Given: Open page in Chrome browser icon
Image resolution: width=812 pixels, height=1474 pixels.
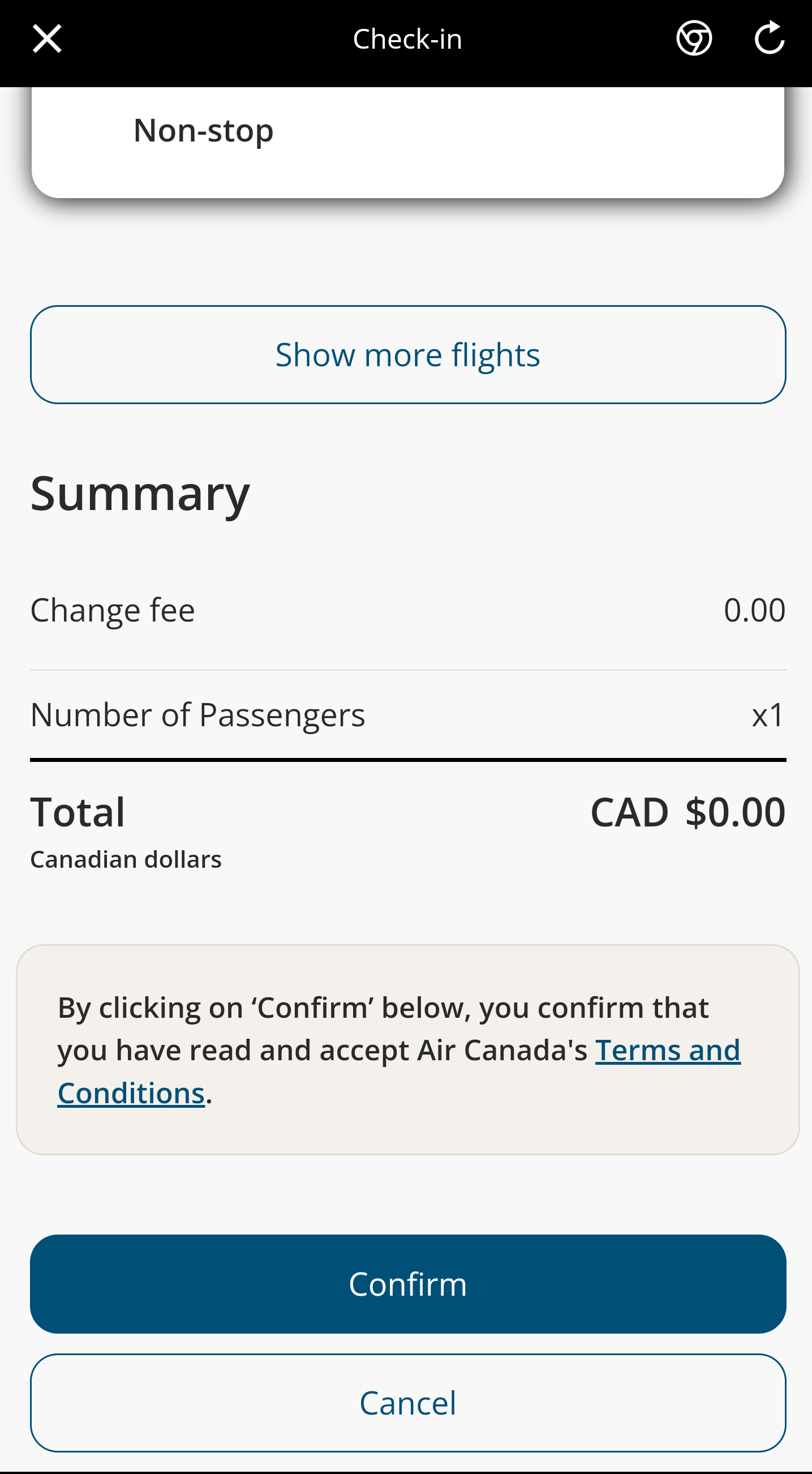Looking at the screenshot, I should (694, 39).
